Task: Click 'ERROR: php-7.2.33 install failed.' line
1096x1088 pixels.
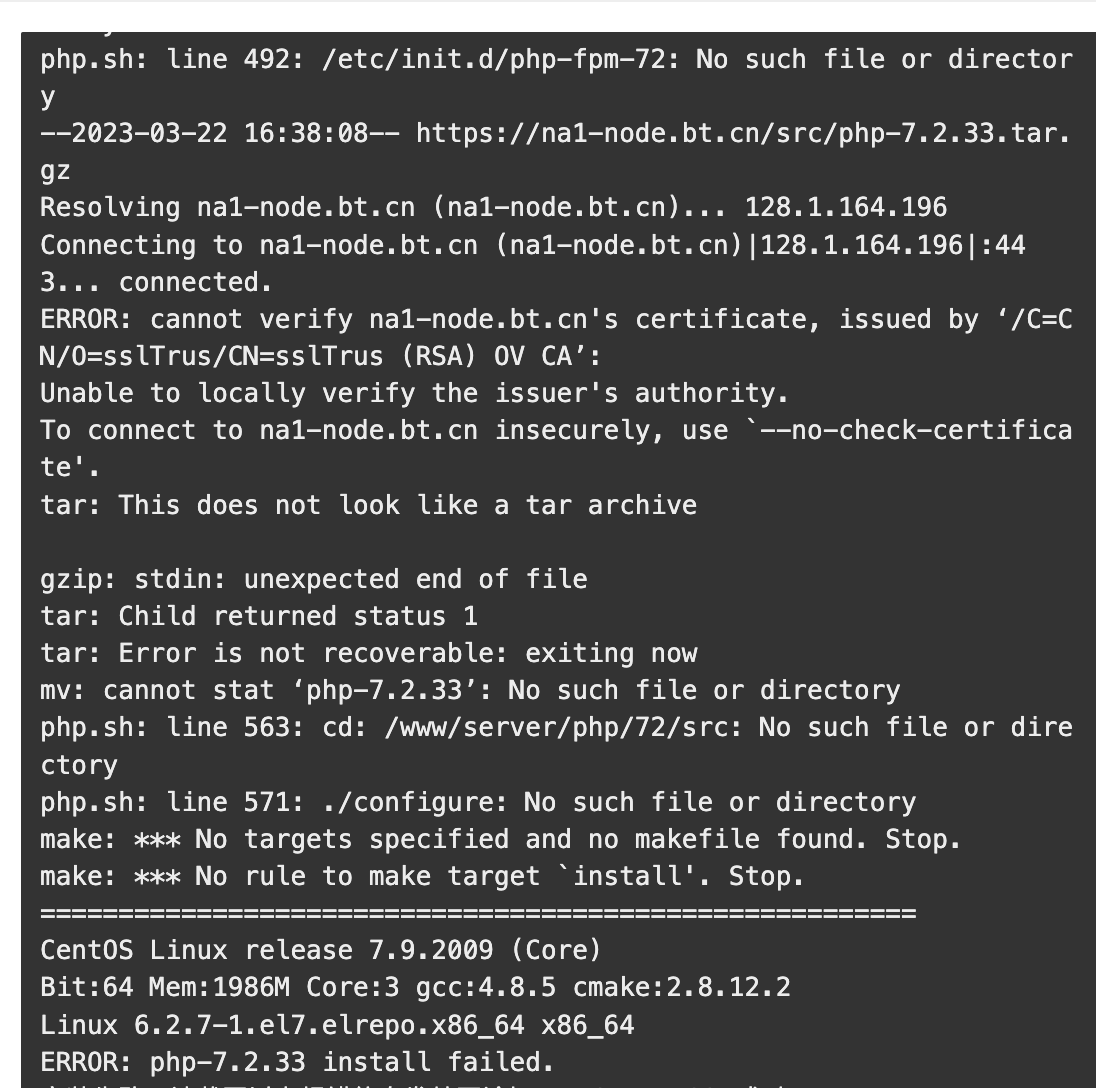Action: pos(297,1061)
